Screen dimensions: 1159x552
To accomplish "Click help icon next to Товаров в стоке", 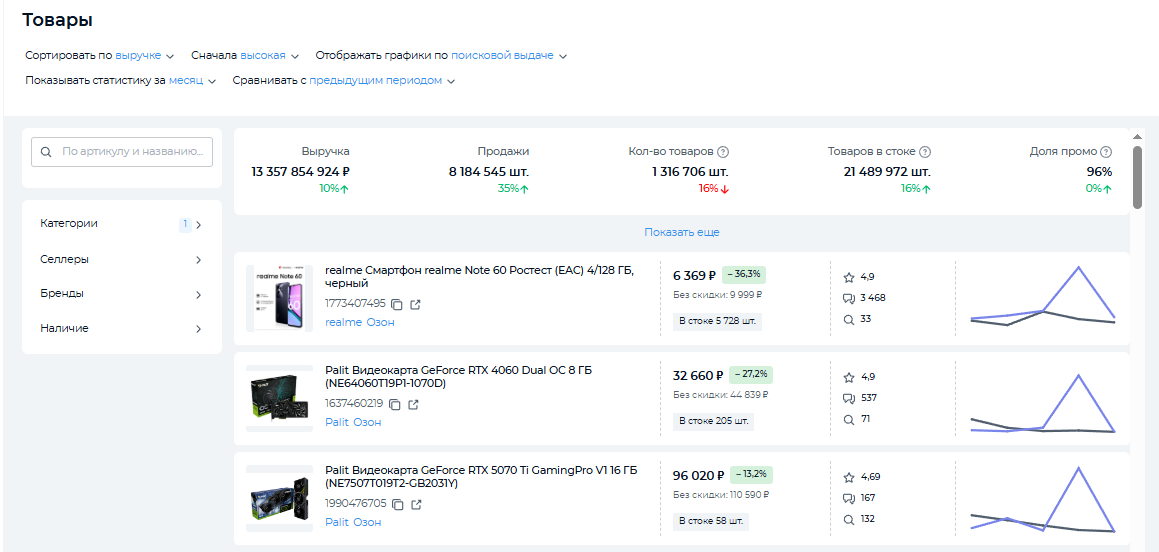I will pyautogui.click(x=925, y=152).
